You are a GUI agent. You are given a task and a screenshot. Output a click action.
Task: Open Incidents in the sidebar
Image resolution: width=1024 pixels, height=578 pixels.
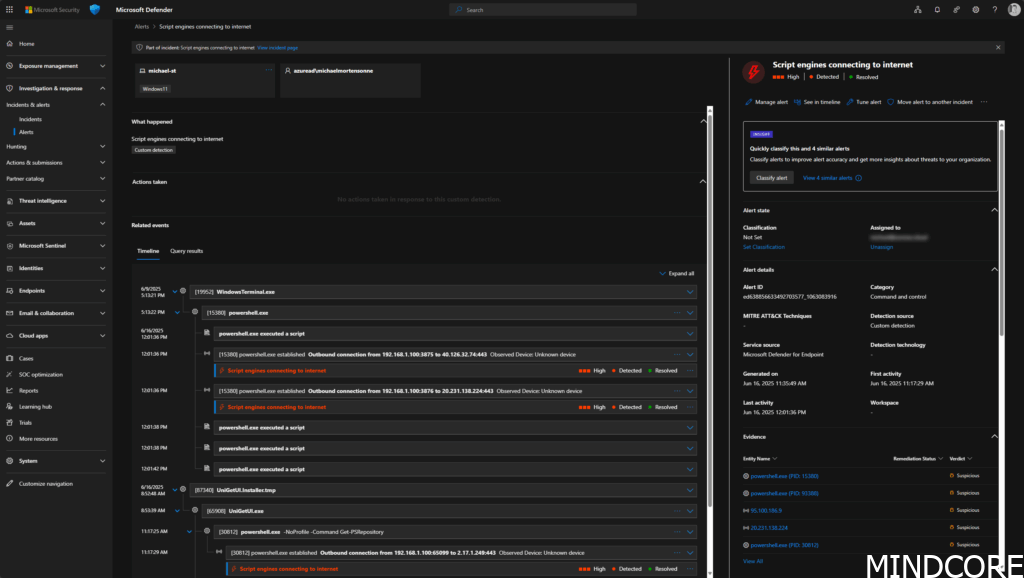point(31,120)
